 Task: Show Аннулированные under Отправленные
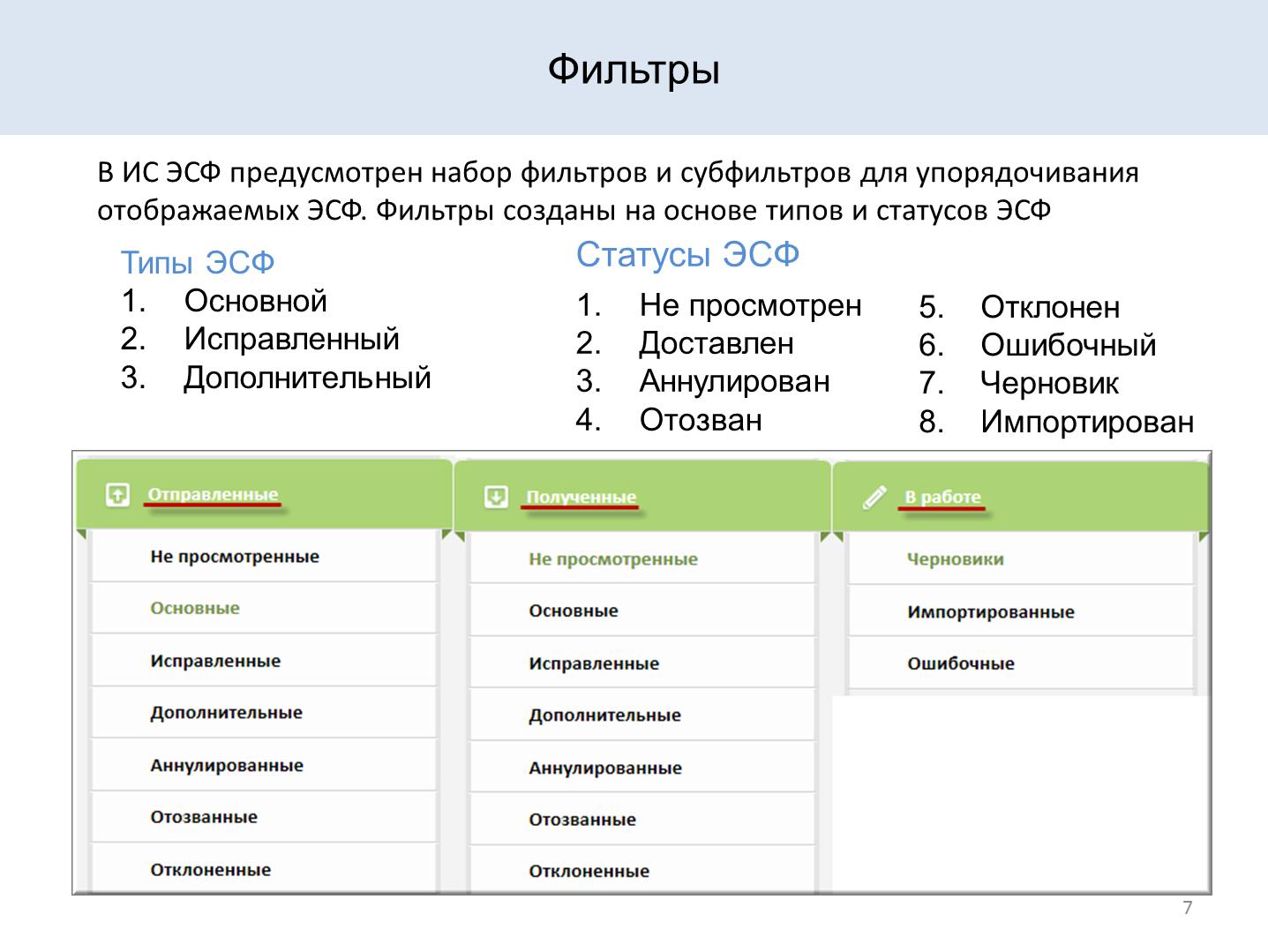coord(227,766)
